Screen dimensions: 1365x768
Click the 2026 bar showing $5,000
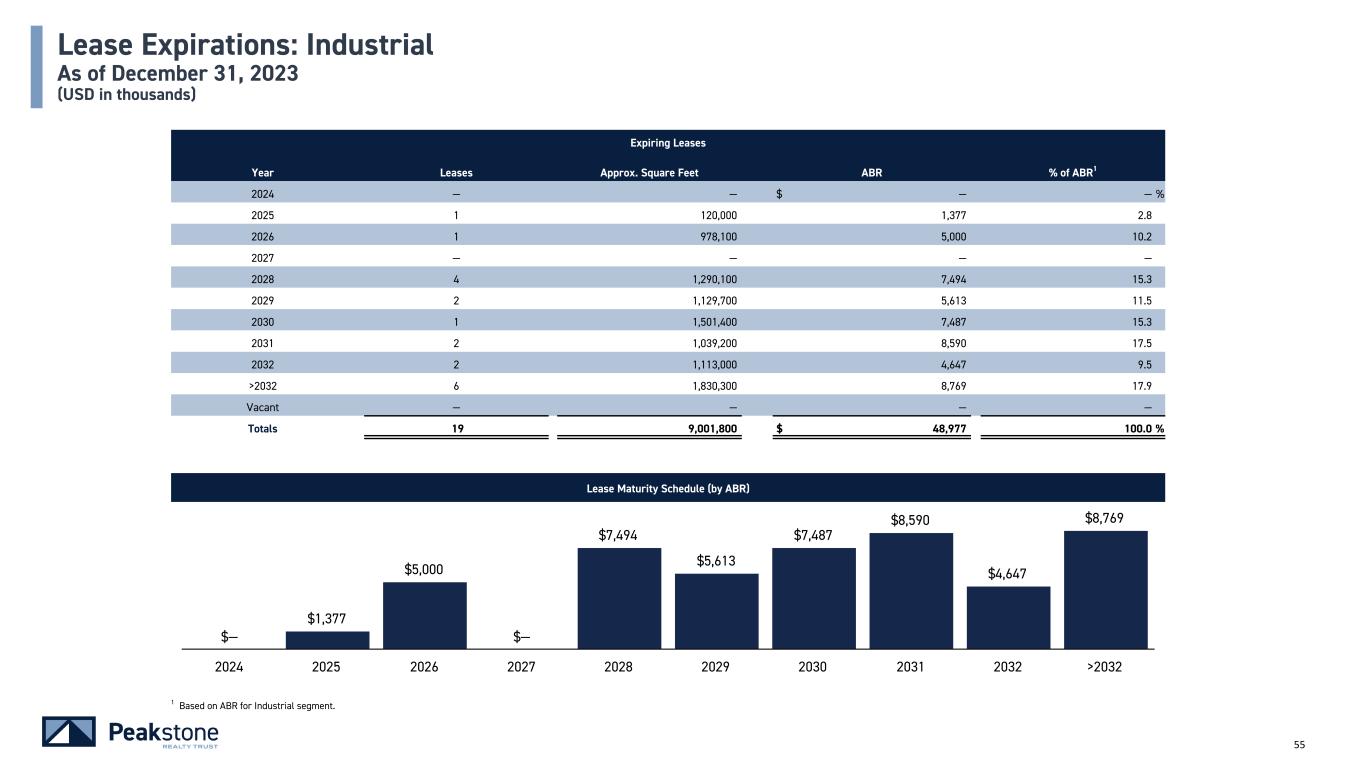click(x=424, y=615)
